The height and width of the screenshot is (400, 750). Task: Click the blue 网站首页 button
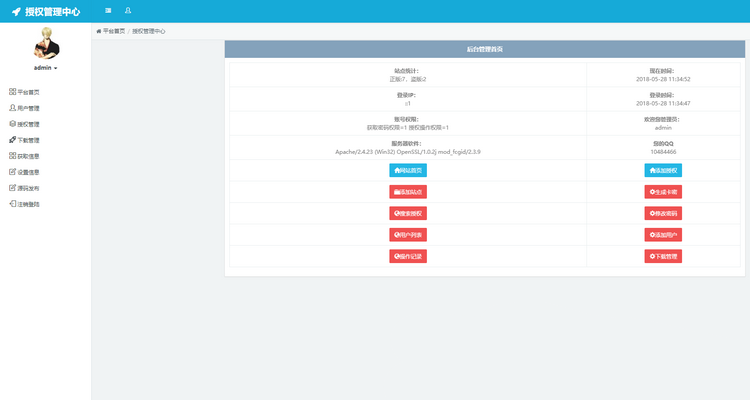point(408,170)
